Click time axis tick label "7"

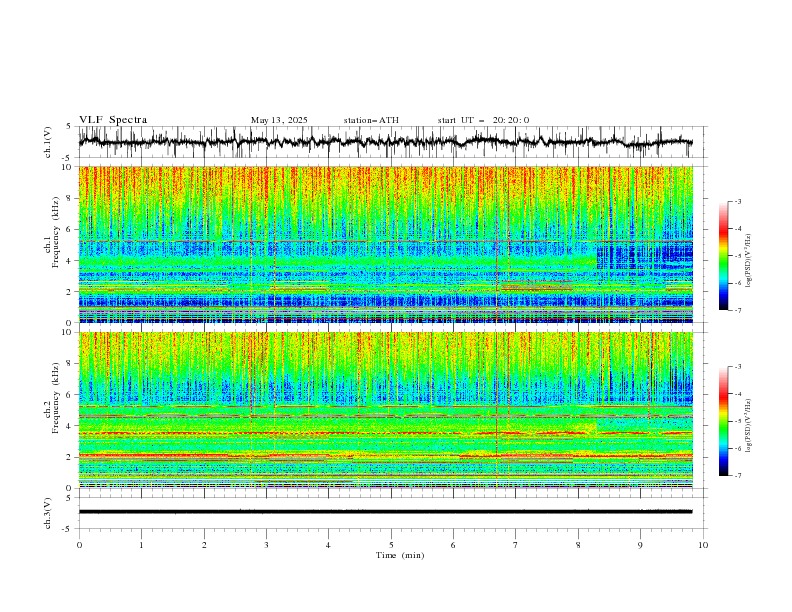pos(516,545)
